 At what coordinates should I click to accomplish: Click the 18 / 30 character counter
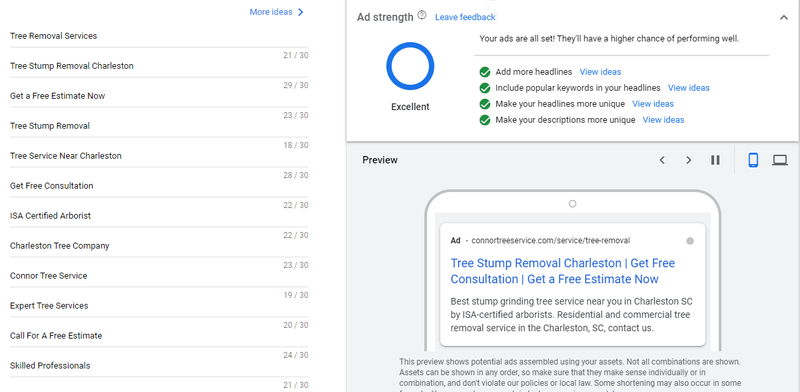pyautogui.click(x=296, y=145)
